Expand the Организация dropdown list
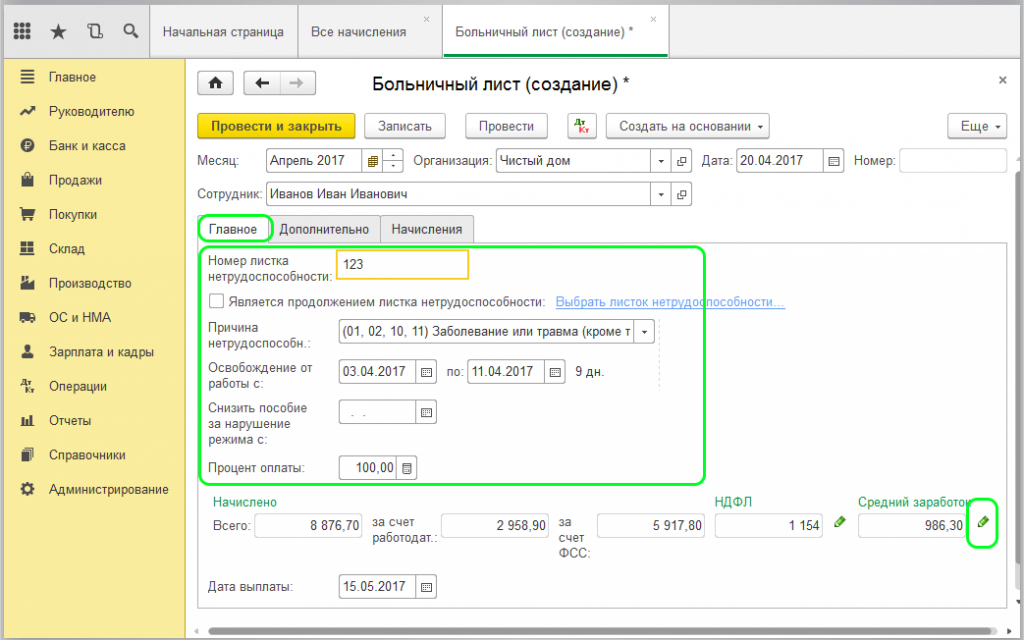Image resolution: width=1024 pixels, height=640 pixels. coord(660,161)
